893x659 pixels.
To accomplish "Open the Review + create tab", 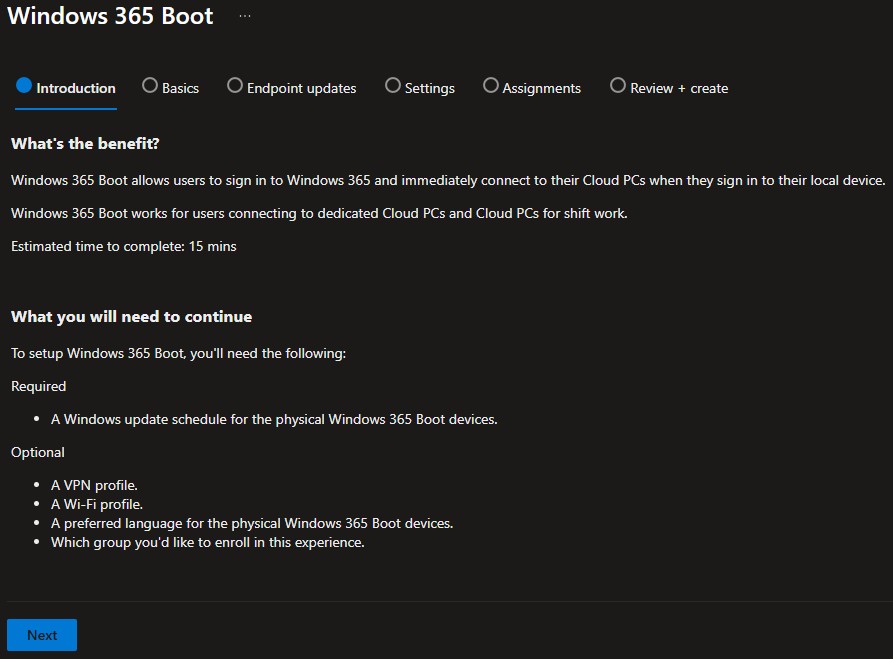I will (679, 88).
